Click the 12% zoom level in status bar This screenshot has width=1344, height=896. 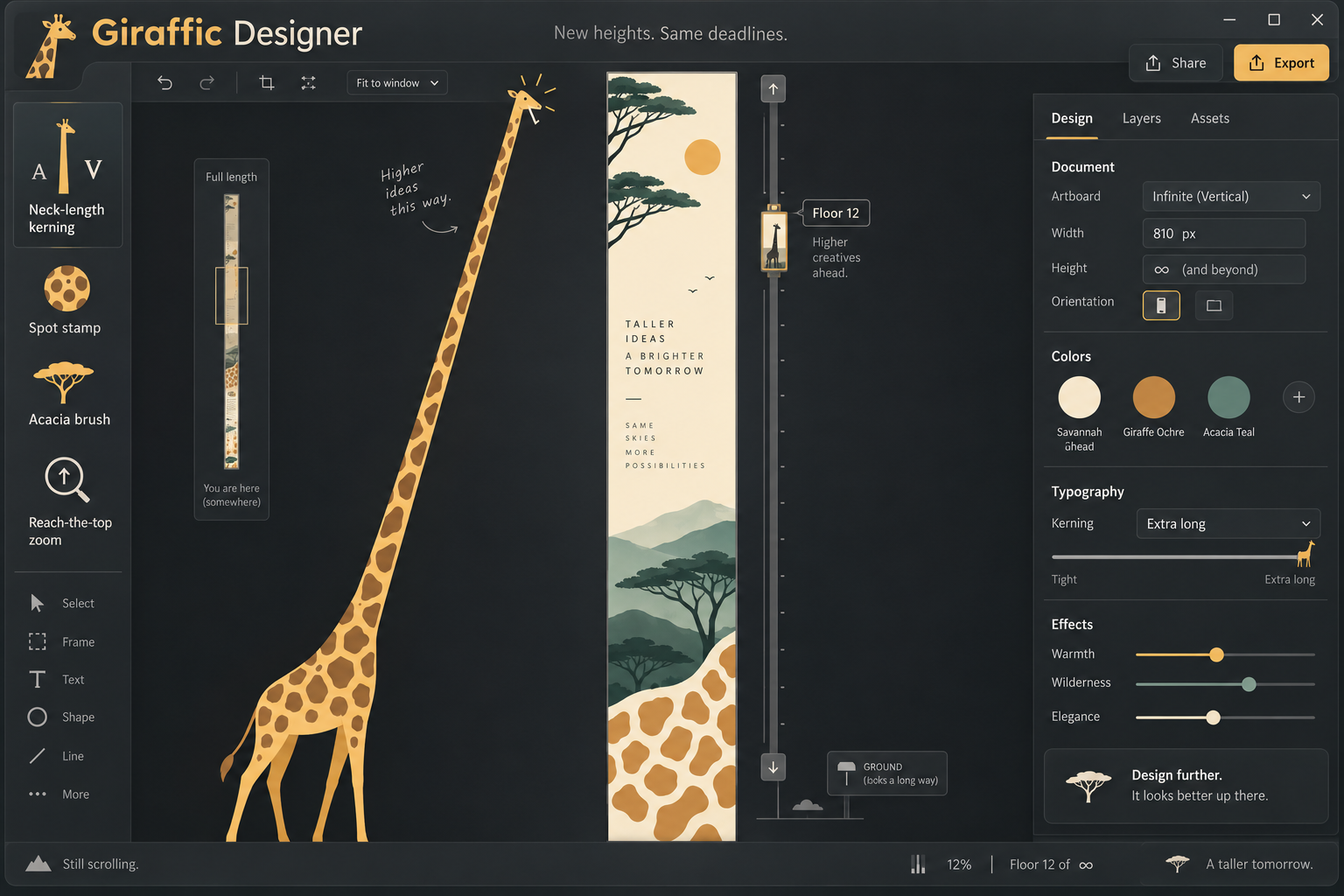tap(959, 864)
